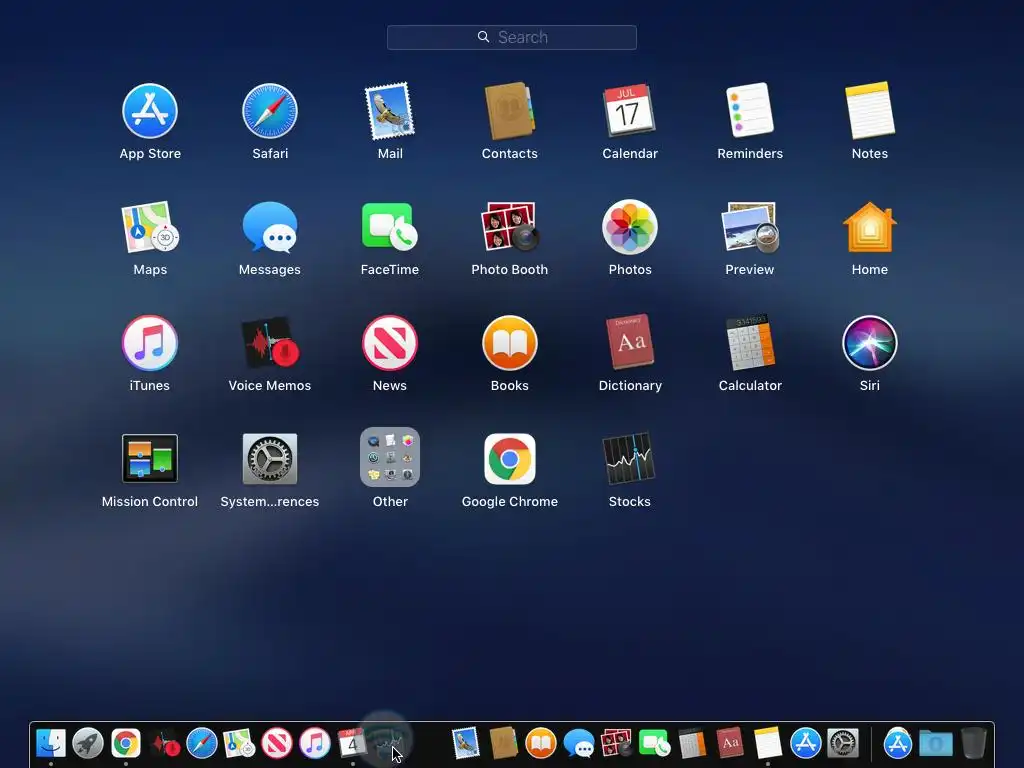The width and height of the screenshot is (1024, 768).
Task: Launch Dictionary from the Launchpad grid
Action: coord(630,342)
